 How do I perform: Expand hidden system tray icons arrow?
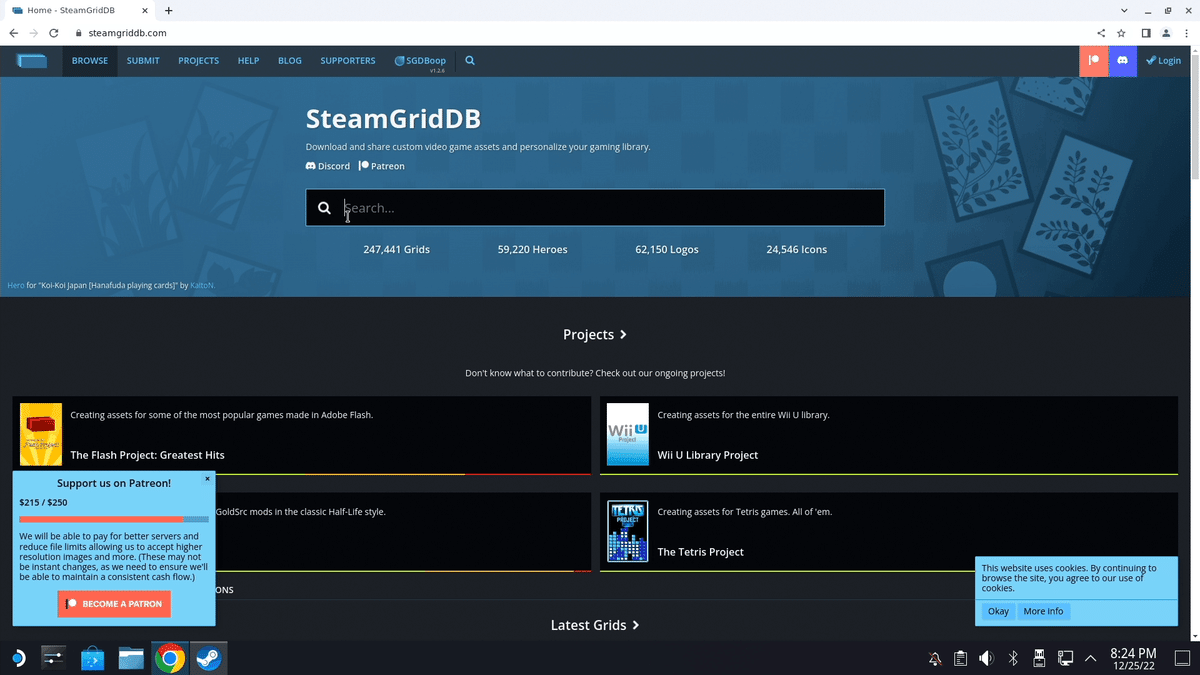[1091, 658]
